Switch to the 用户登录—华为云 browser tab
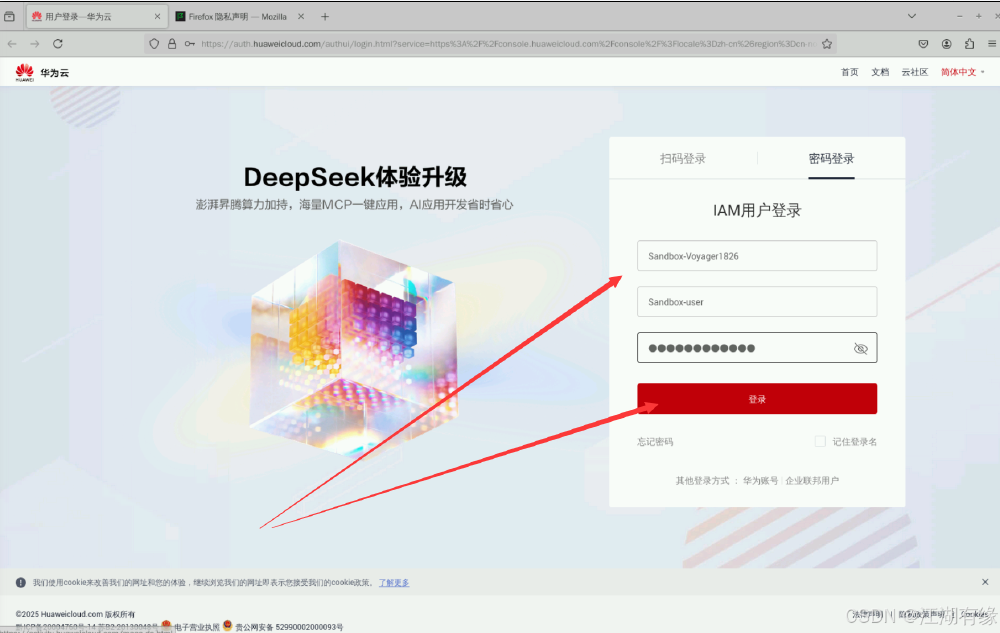The width and height of the screenshot is (1000, 633). coord(97,17)
